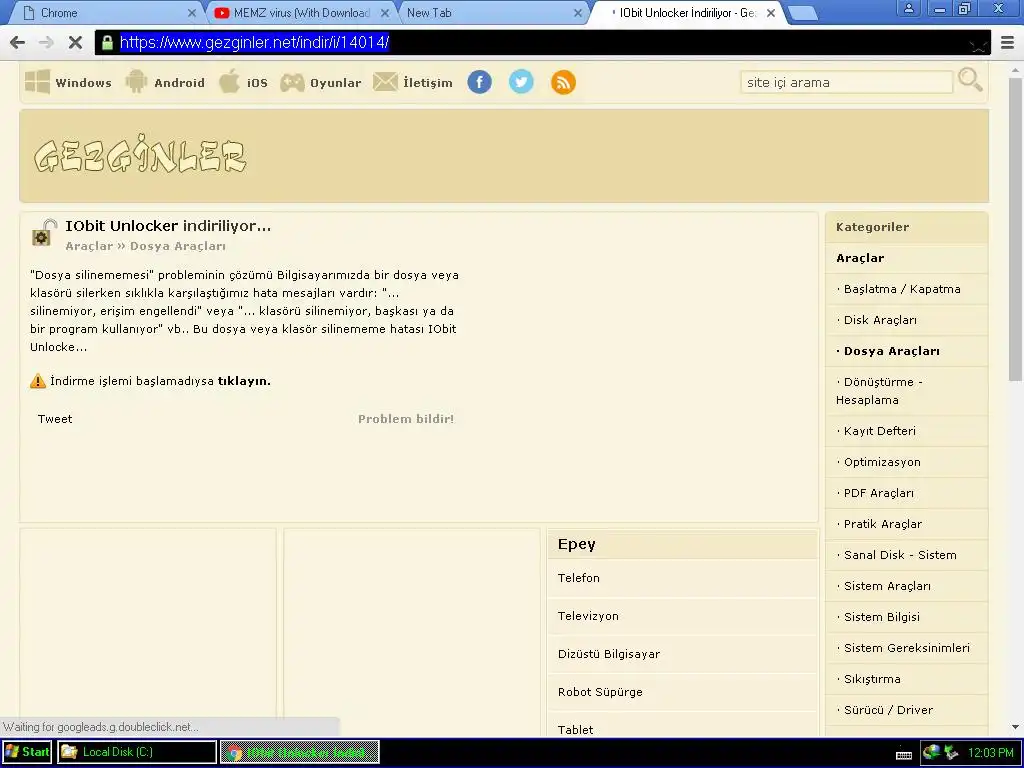Open Başlatma / Kapatma category
1024x768 pixels.
pos(902,289)
